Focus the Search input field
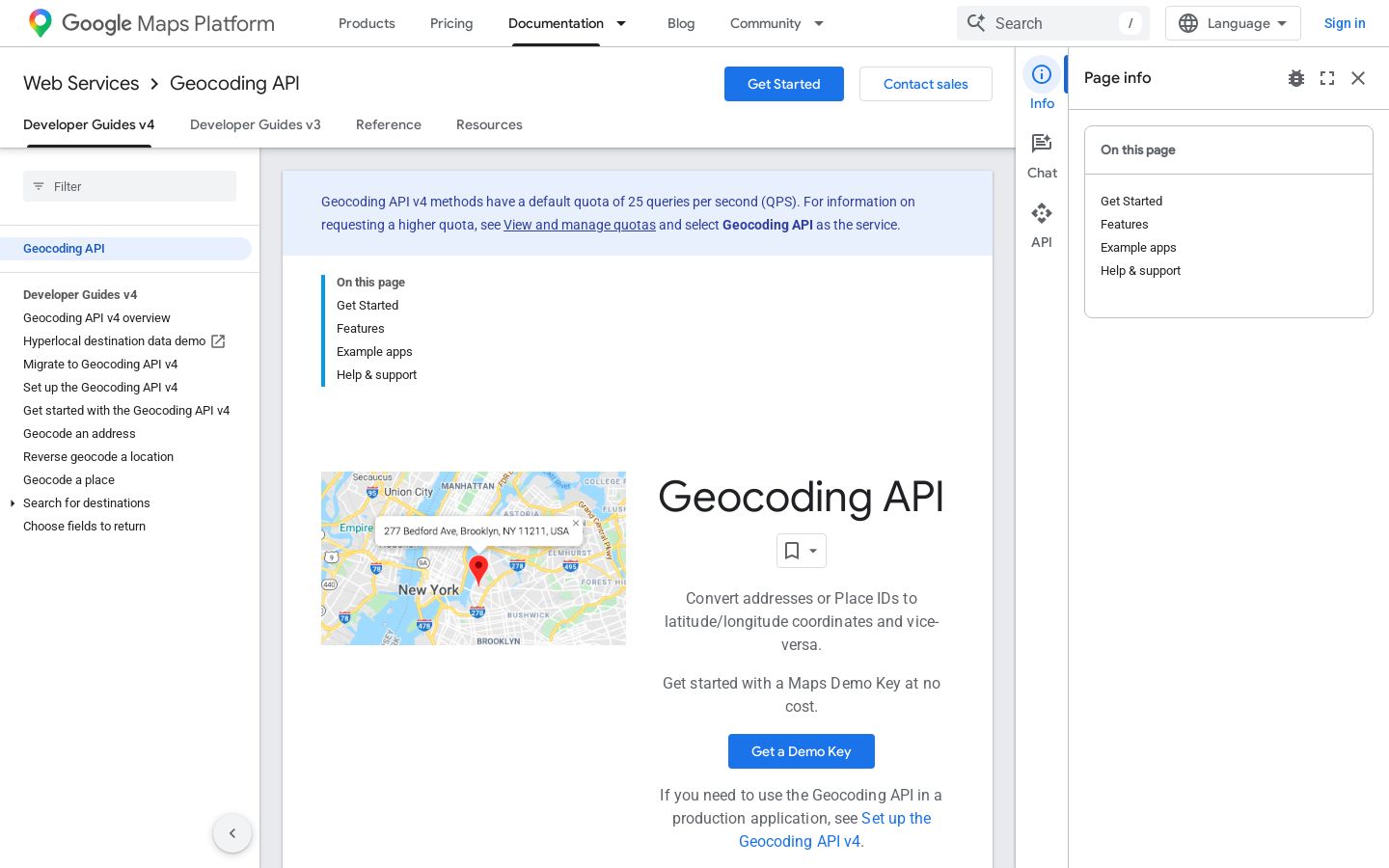 [x=1053, y=23]
